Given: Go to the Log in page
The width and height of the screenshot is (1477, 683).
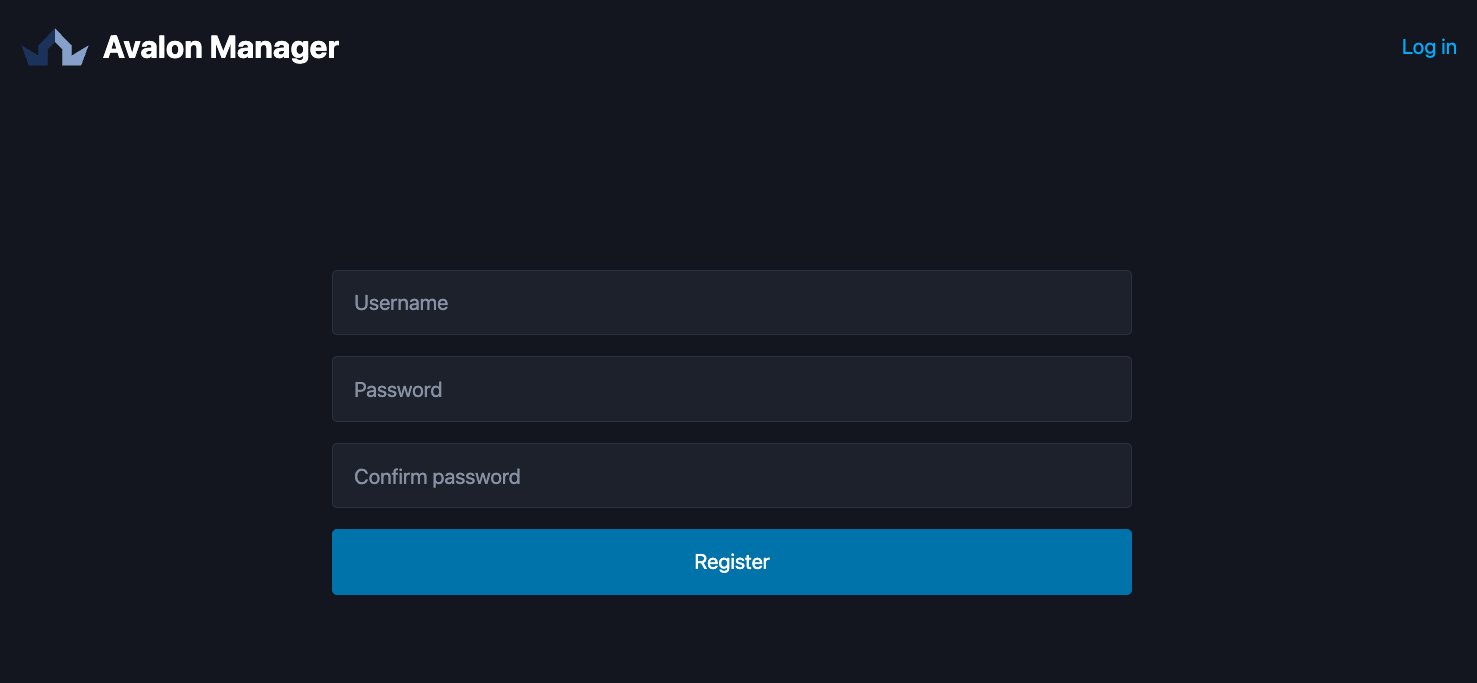Looking at the screenshot, I should click(1428, 47).
